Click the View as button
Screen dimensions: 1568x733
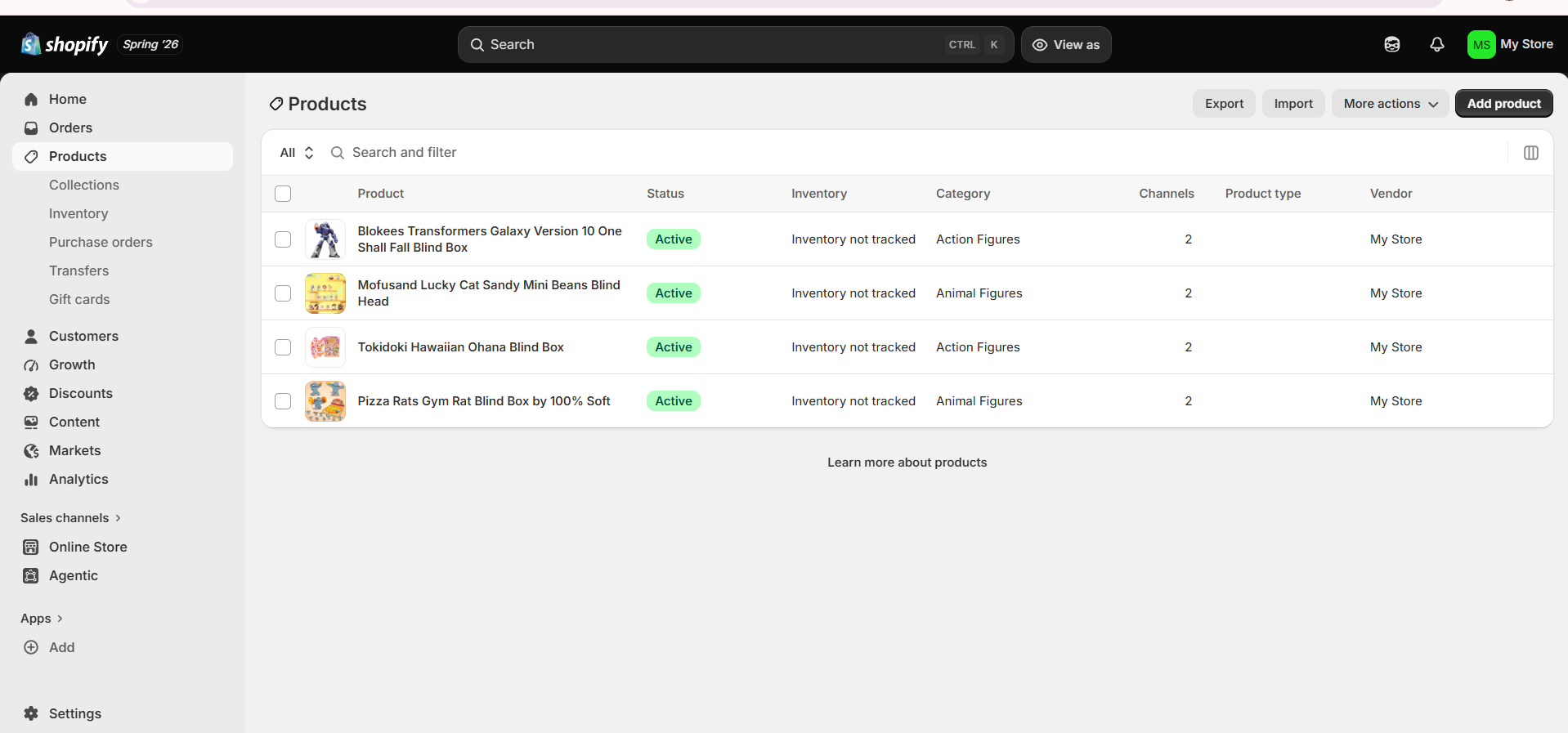coord(1066,45)
